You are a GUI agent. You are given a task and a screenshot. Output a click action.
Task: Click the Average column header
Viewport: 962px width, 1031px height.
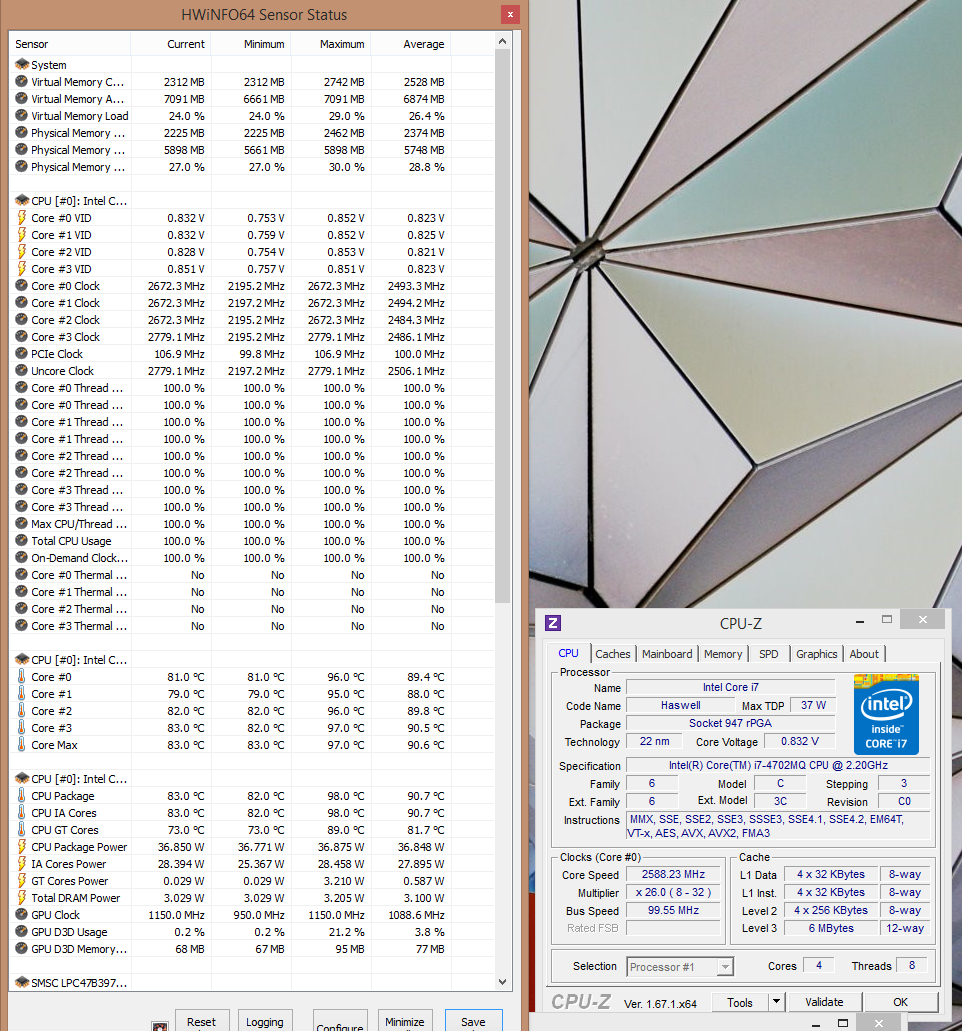[411, 44]
